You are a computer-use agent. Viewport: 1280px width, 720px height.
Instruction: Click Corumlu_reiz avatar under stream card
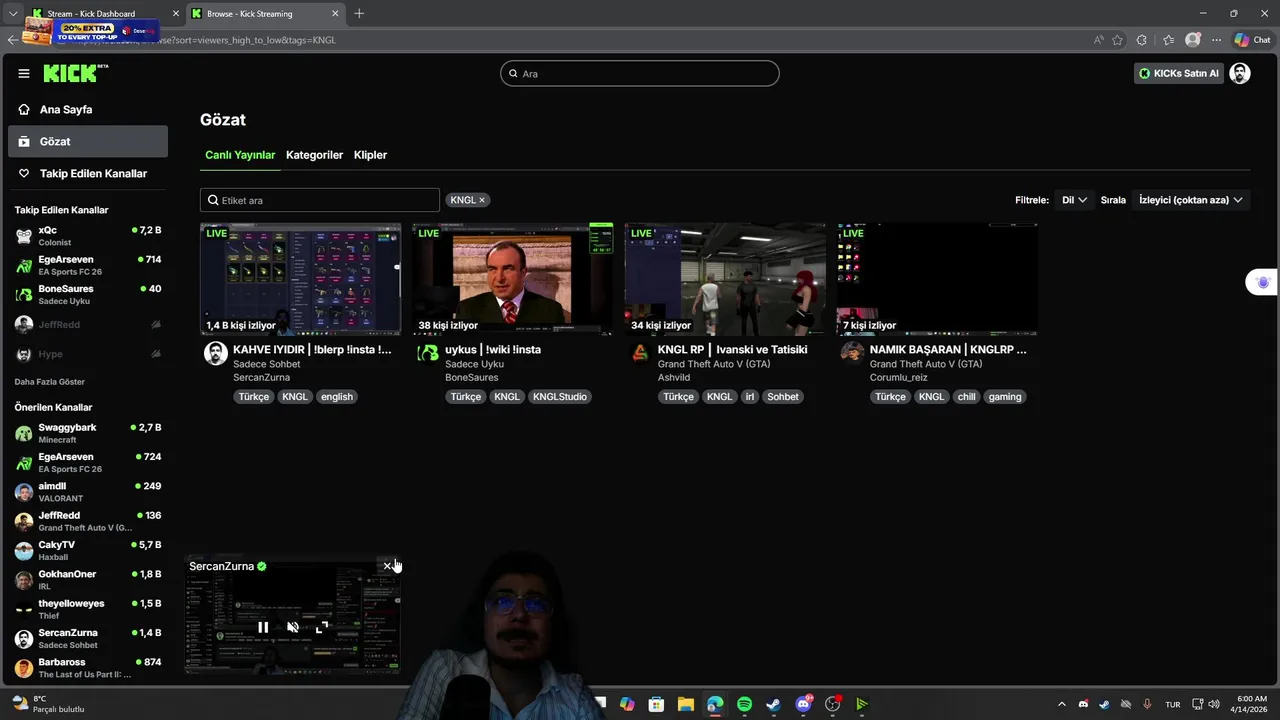tap(852, 353)
